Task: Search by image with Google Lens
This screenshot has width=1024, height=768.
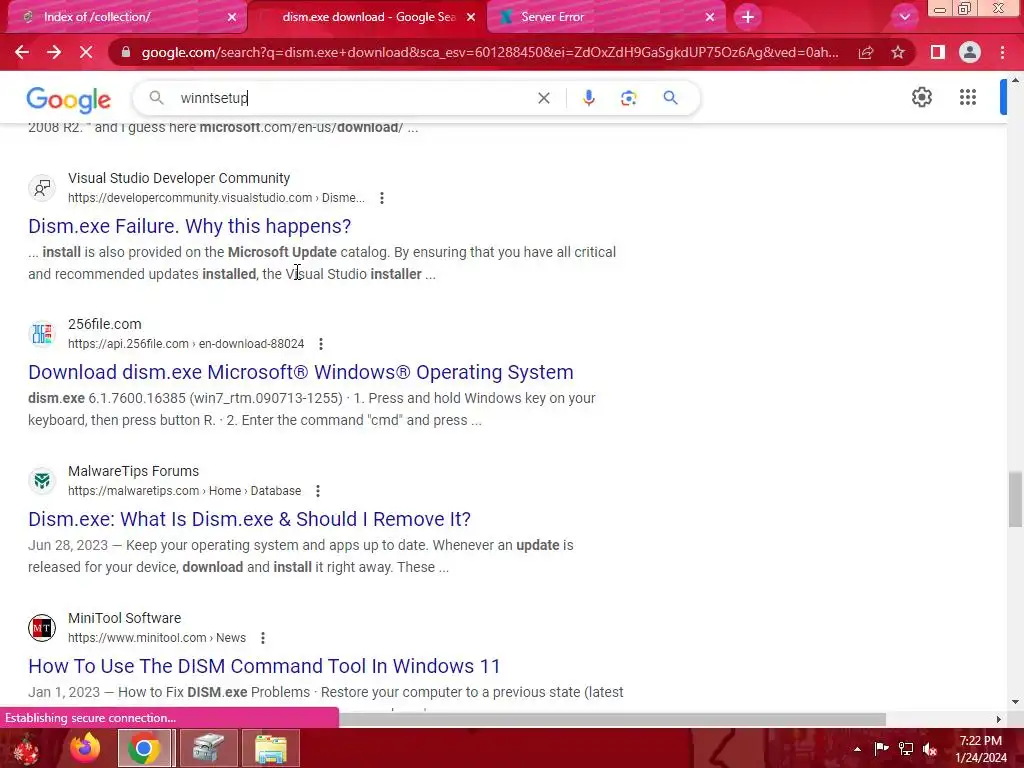Action: tap(628, 98)
